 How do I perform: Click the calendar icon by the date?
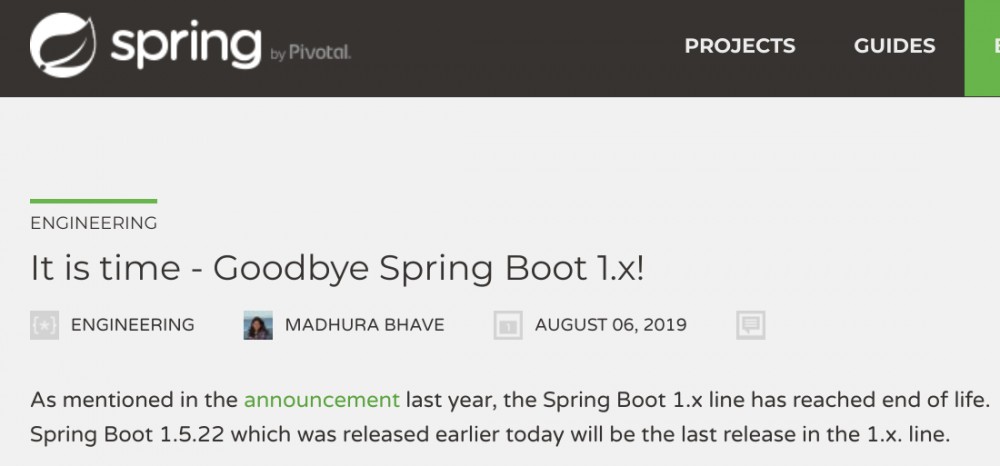(509, 325)
